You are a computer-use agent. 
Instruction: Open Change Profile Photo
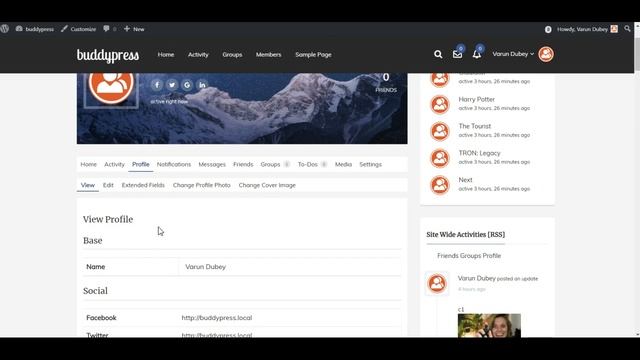pos(202,185)
